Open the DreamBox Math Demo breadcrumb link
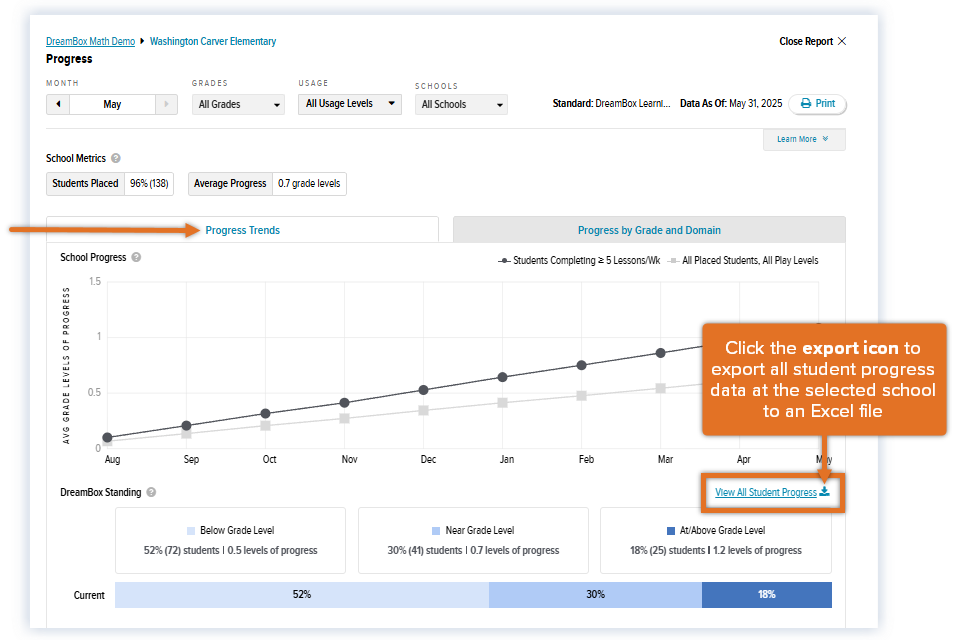This screenshot has width=955, height=640. [88, 41]
